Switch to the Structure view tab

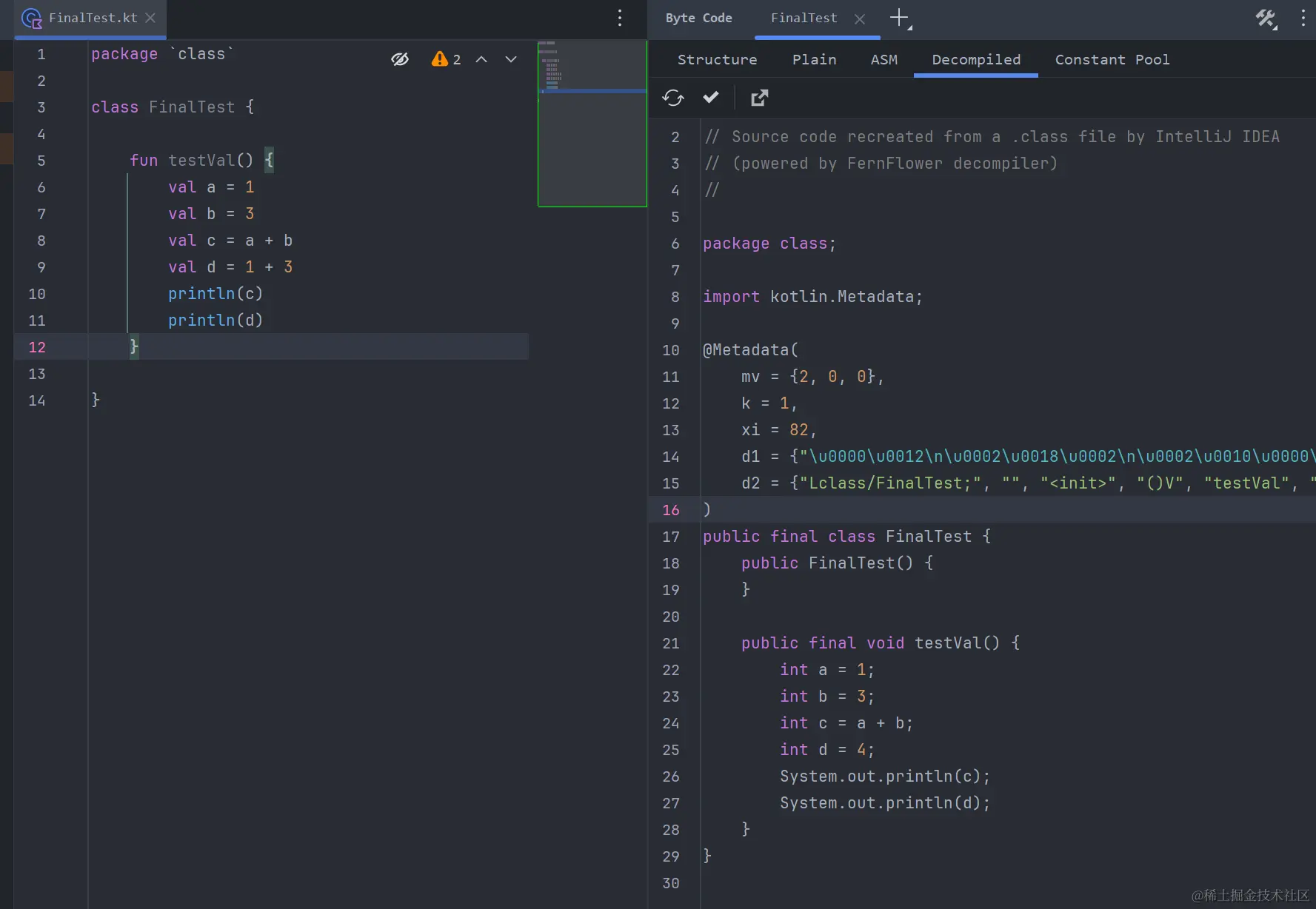coord(717,59)
